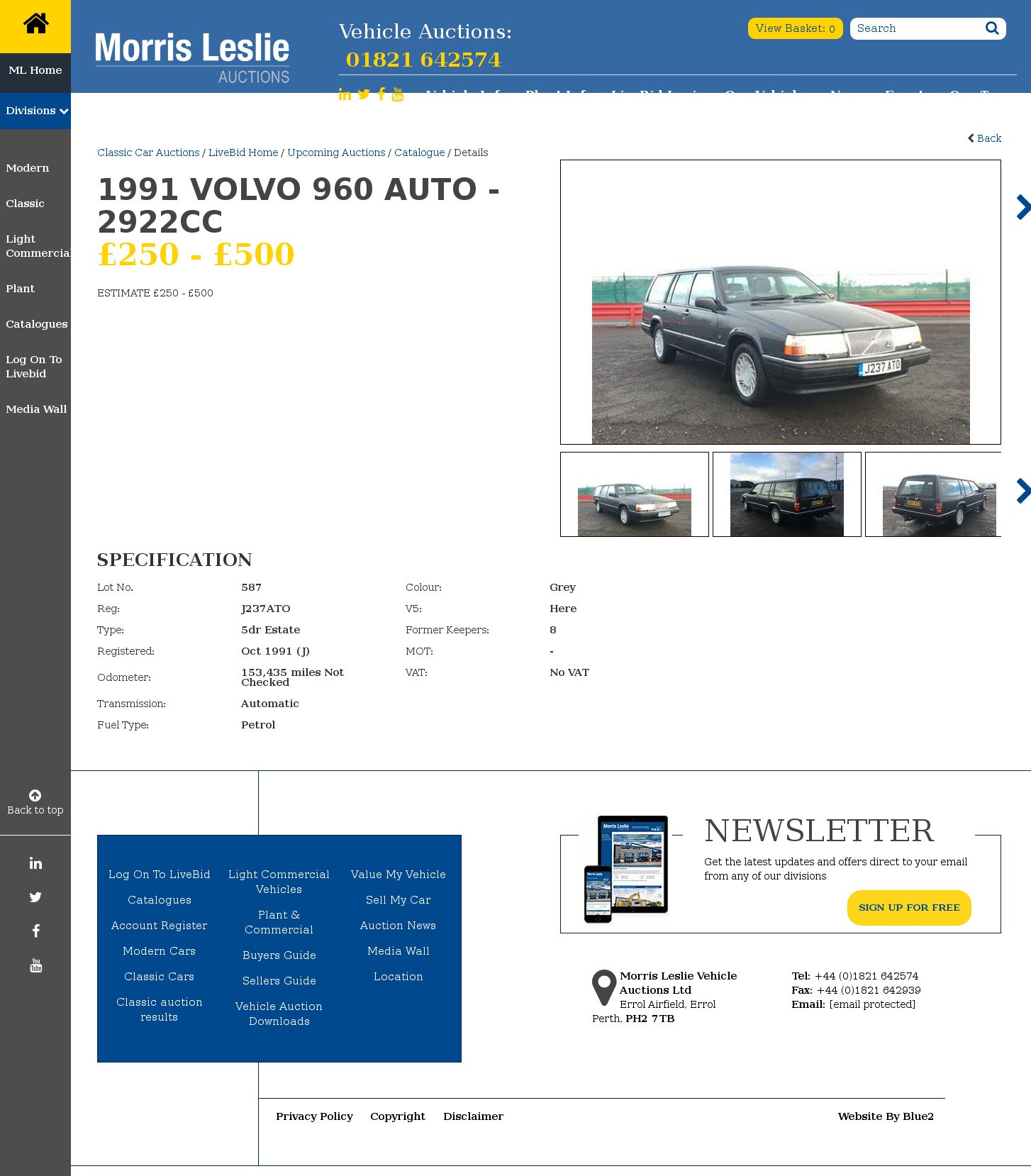Click the email protected link

[x=872, y=1004]
